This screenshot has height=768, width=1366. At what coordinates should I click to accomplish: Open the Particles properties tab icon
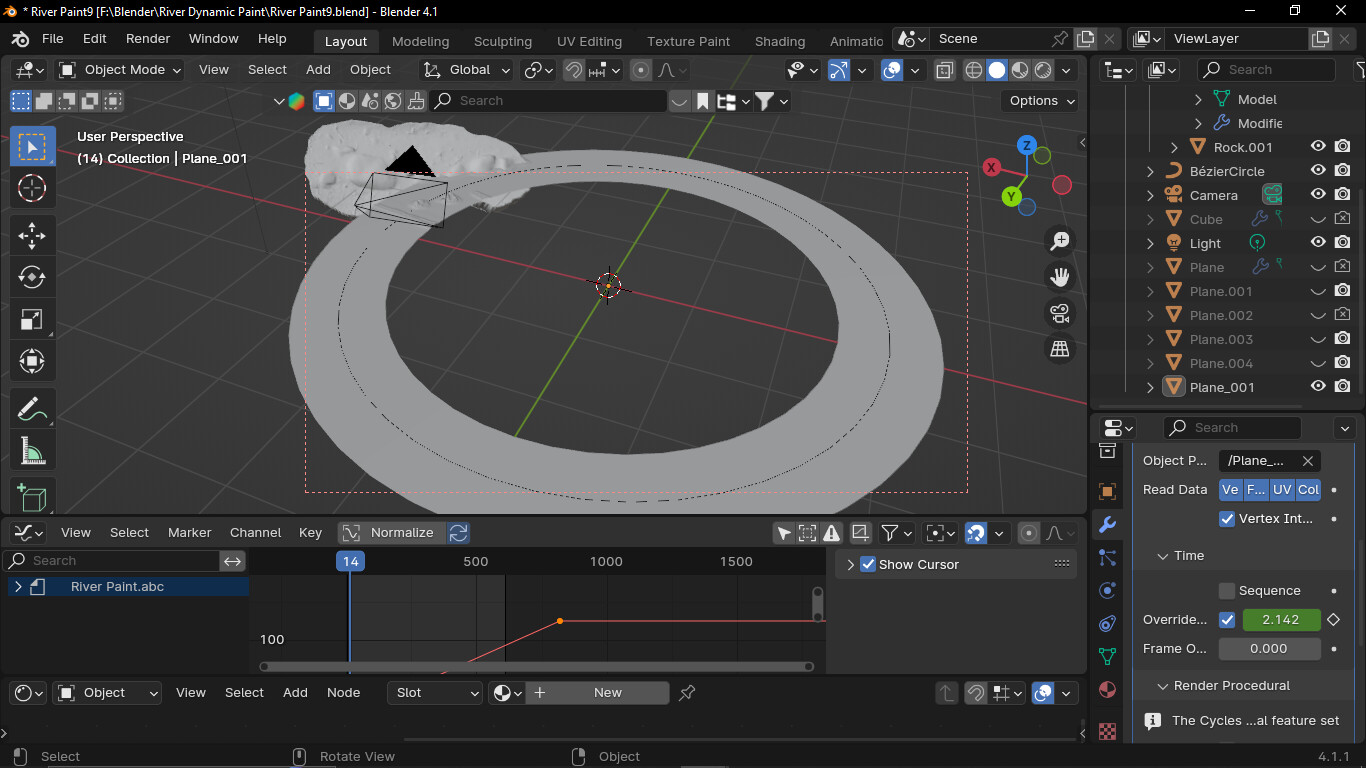point(1107,557)
